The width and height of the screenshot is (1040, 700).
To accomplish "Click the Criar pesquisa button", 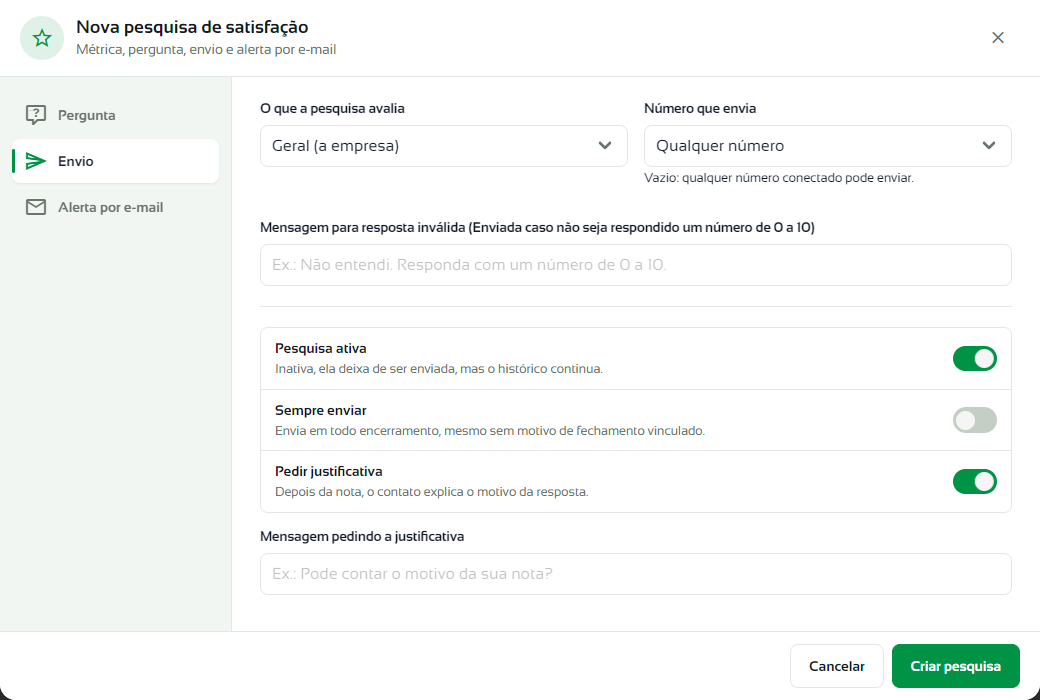I will tap(955, 666).
